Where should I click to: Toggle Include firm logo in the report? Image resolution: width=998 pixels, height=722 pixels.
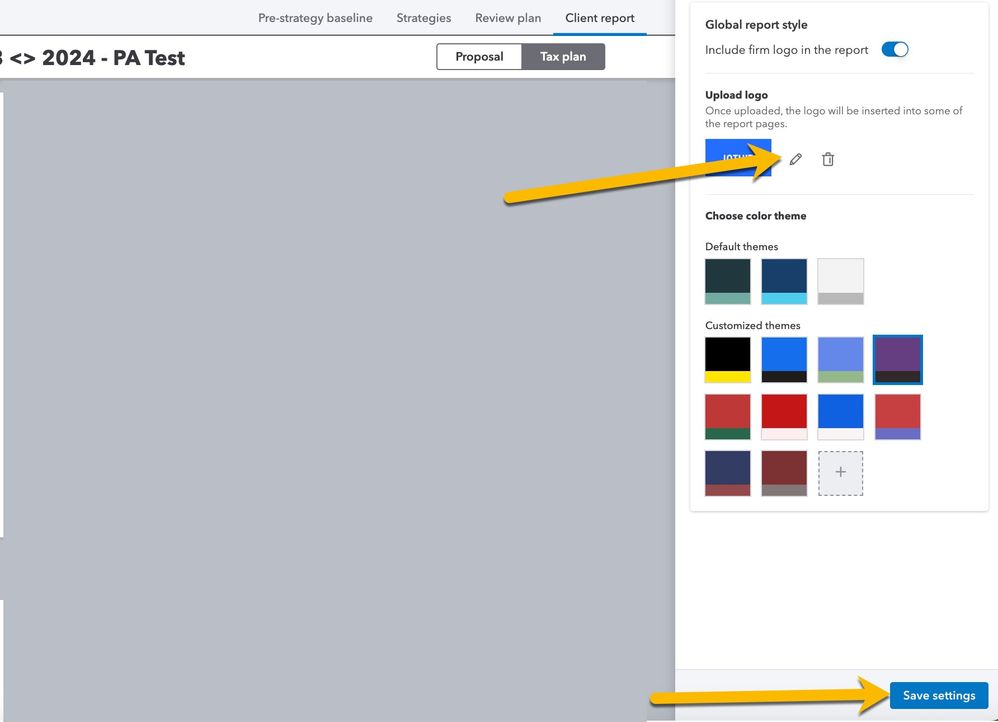pyautogui.click(x=894, y=50)
